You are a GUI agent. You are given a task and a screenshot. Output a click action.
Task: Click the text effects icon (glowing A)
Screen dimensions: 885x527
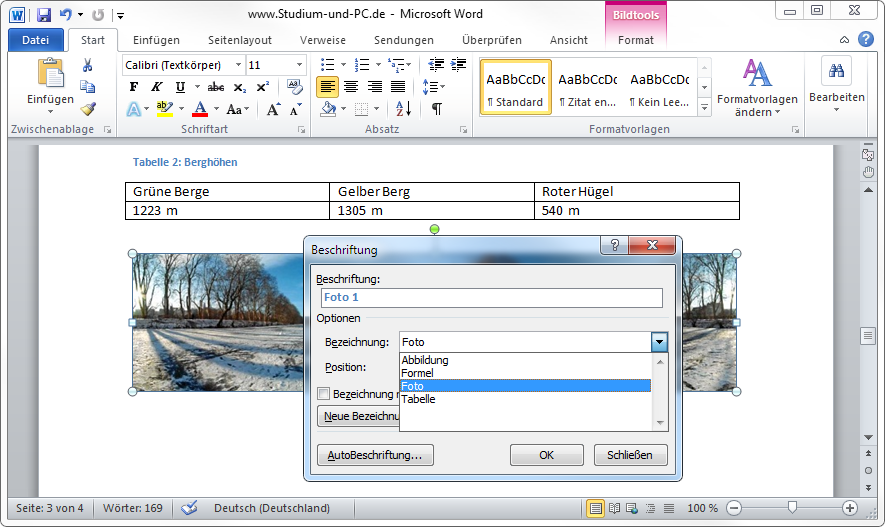[133, 109]
